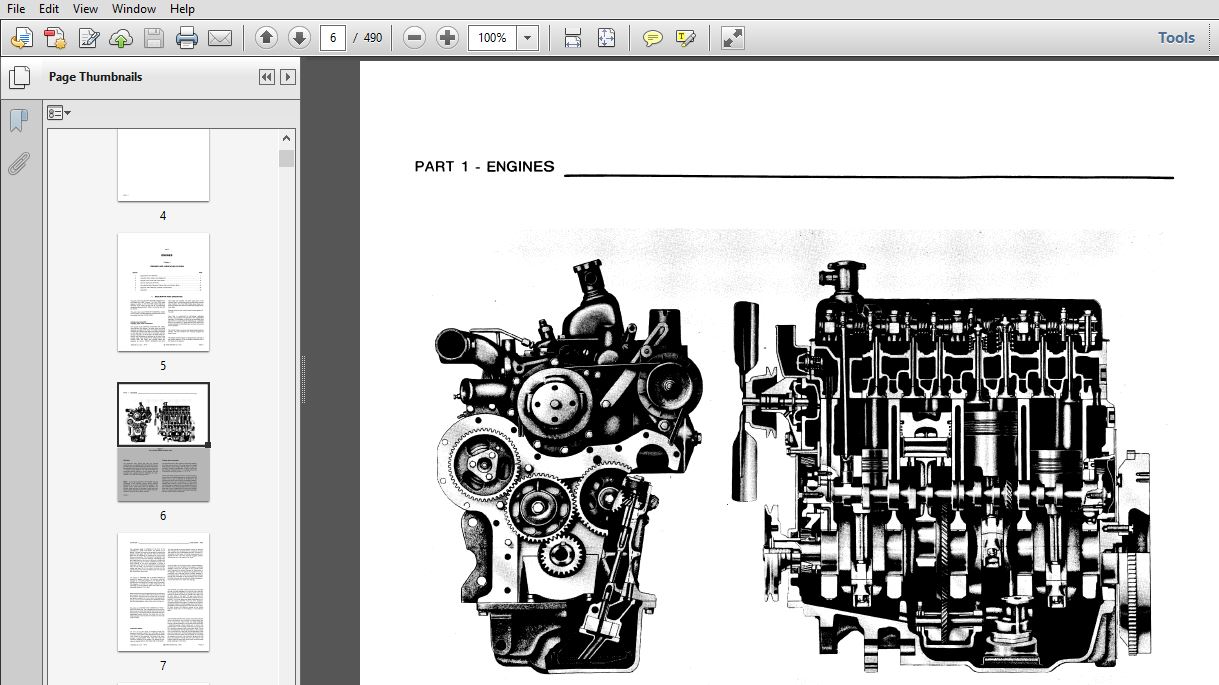Open the Window menu
Screen dimensions: 1219x685
pyautogui.click(x=133, y=9)
